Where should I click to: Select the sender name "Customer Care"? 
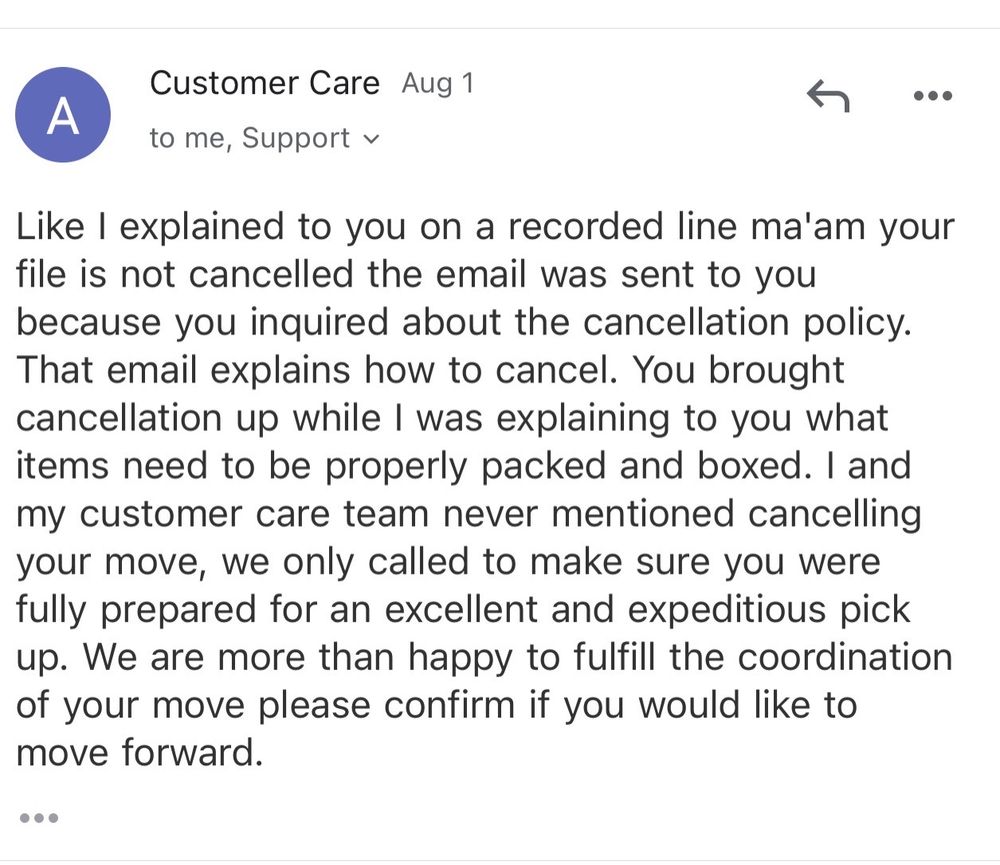pos(265,83)
